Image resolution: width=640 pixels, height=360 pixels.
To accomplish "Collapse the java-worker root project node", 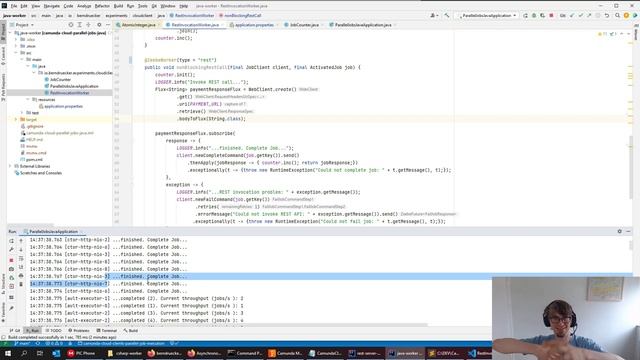I will pos(10,33).
